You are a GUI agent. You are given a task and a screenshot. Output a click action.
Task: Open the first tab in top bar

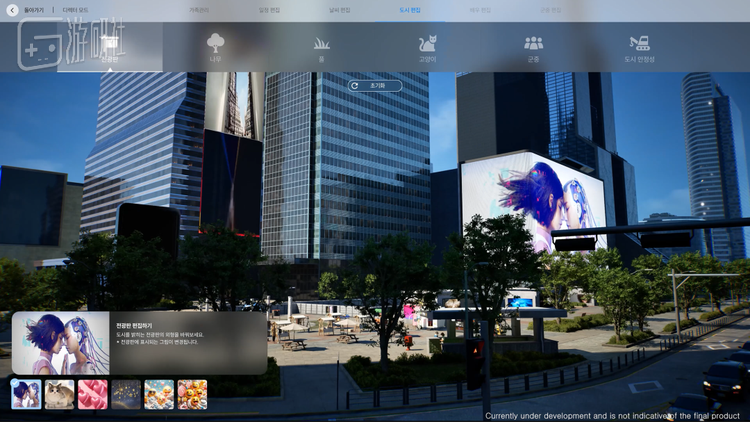[x=199, y=10]
